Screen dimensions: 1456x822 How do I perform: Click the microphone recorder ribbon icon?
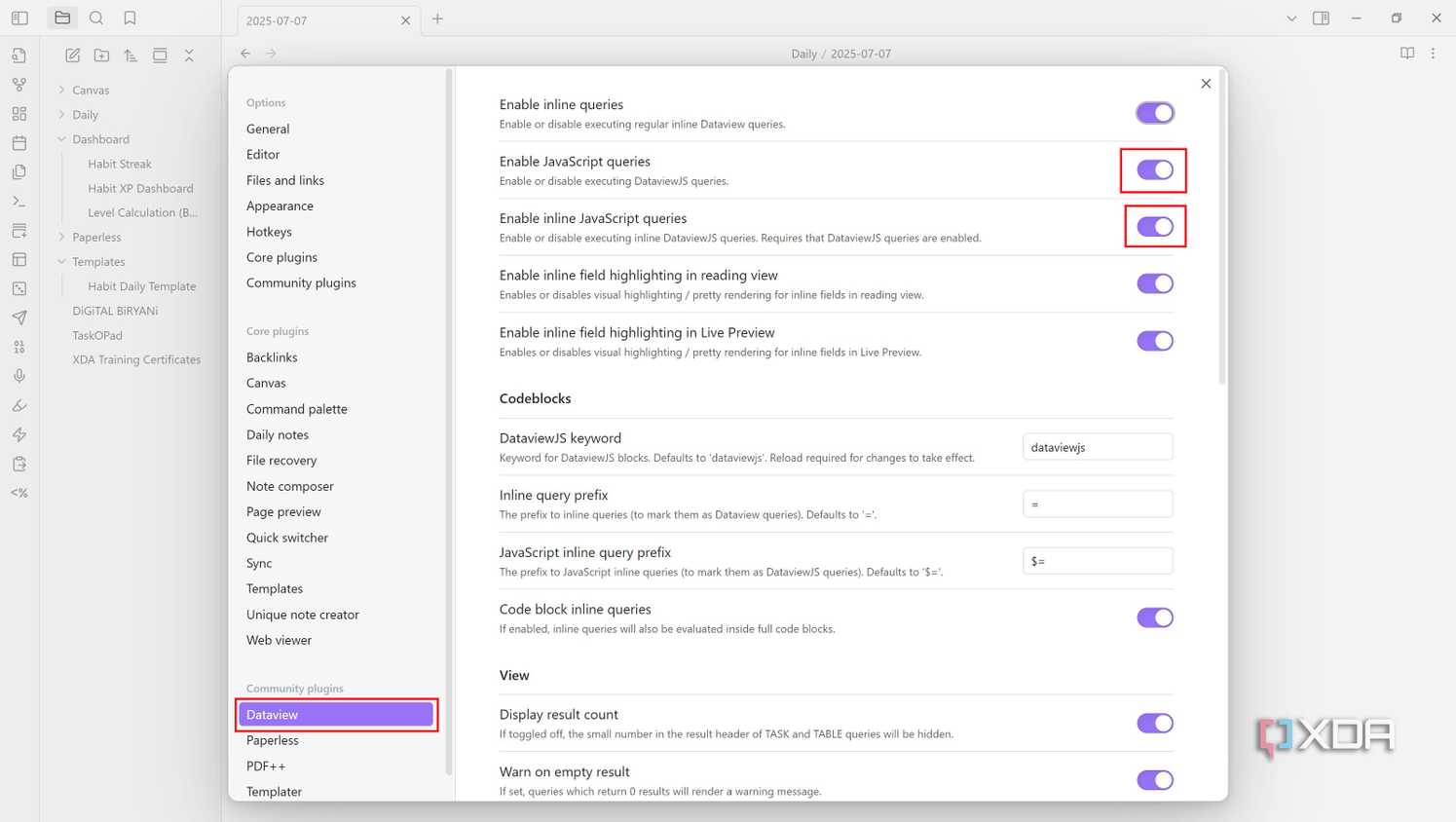19,376
